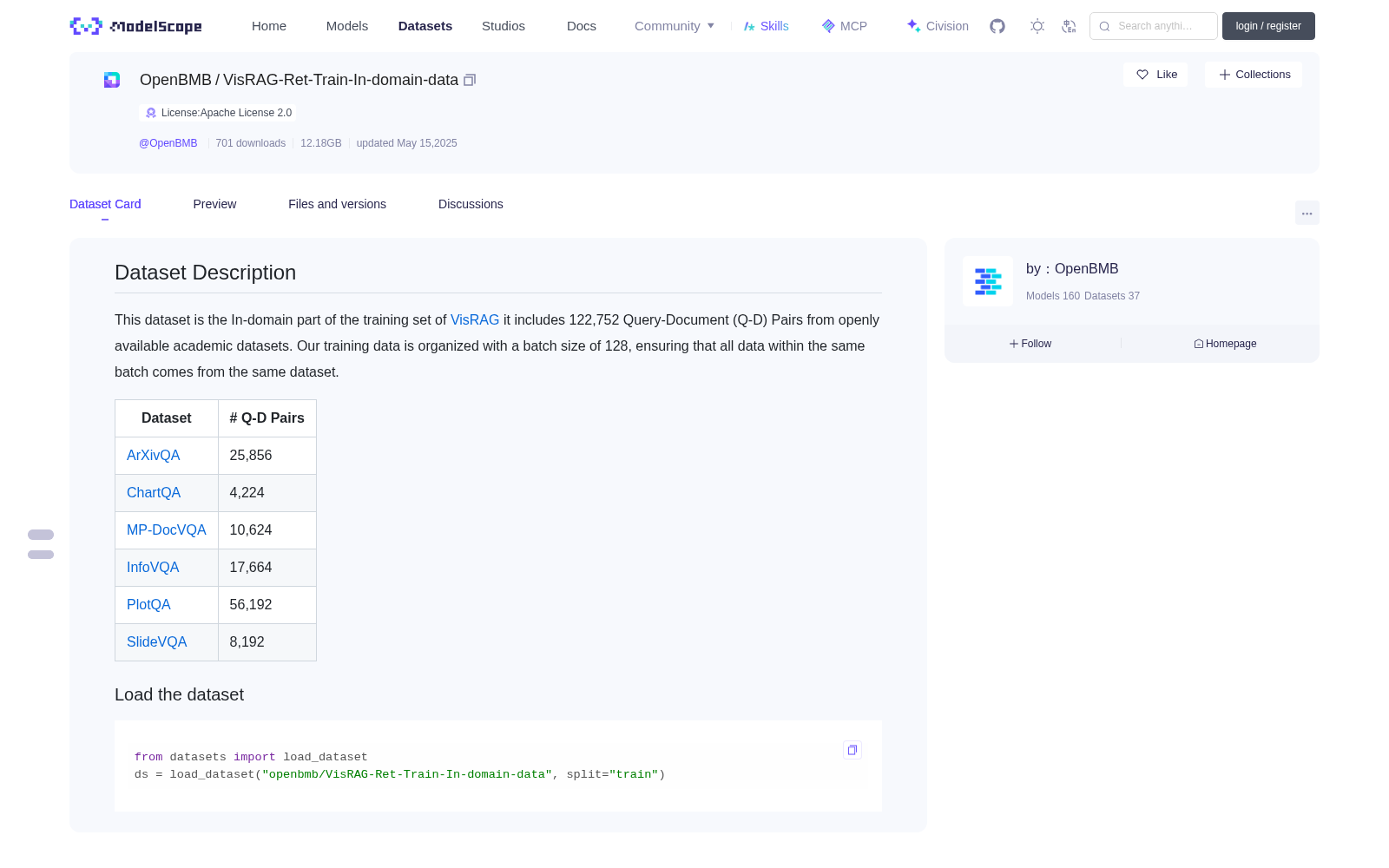Click the 'updated May 15,2025' text

click(x=407, y=143)
